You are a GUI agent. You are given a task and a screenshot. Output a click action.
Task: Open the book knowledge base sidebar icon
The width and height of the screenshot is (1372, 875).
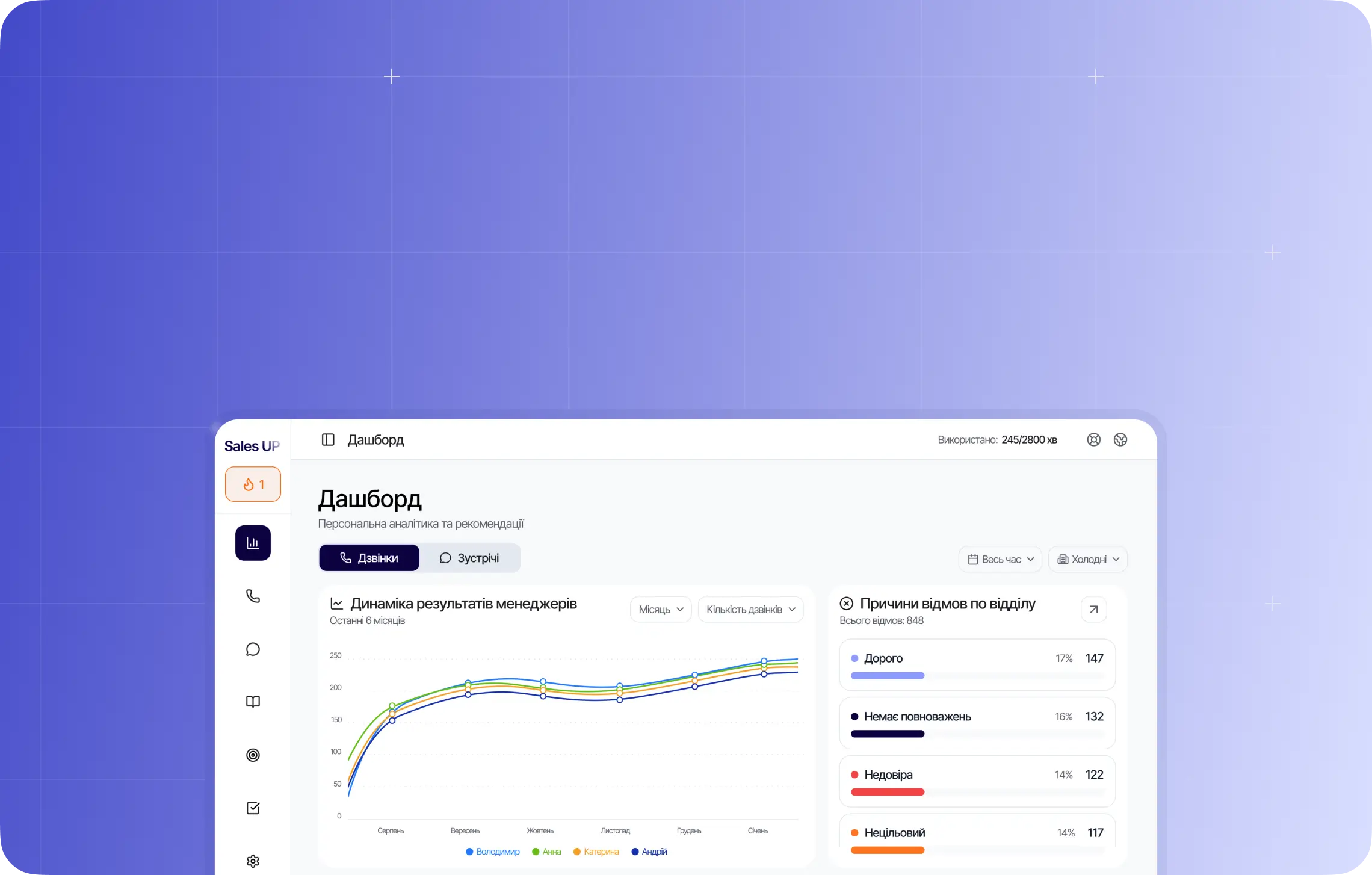click(253, 702)
